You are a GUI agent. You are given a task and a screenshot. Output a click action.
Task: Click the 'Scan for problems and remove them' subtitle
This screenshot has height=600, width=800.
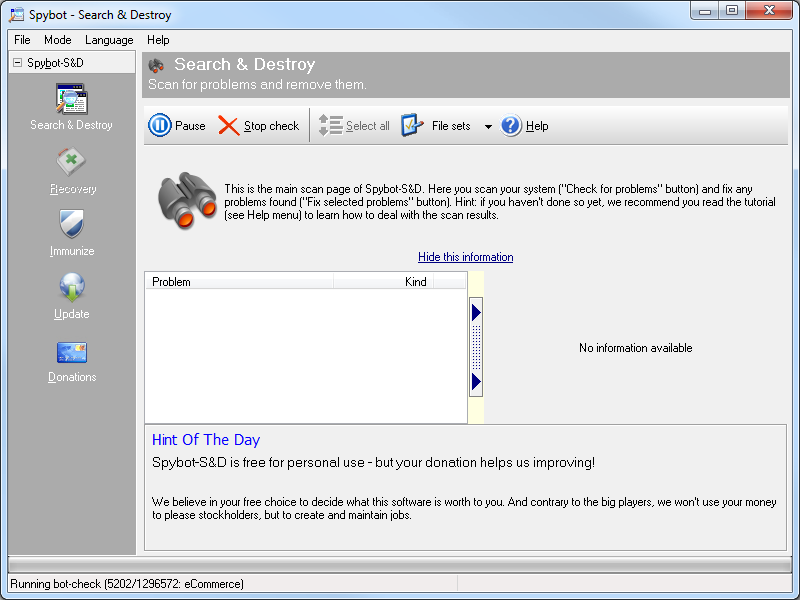(x=257, y=84)
